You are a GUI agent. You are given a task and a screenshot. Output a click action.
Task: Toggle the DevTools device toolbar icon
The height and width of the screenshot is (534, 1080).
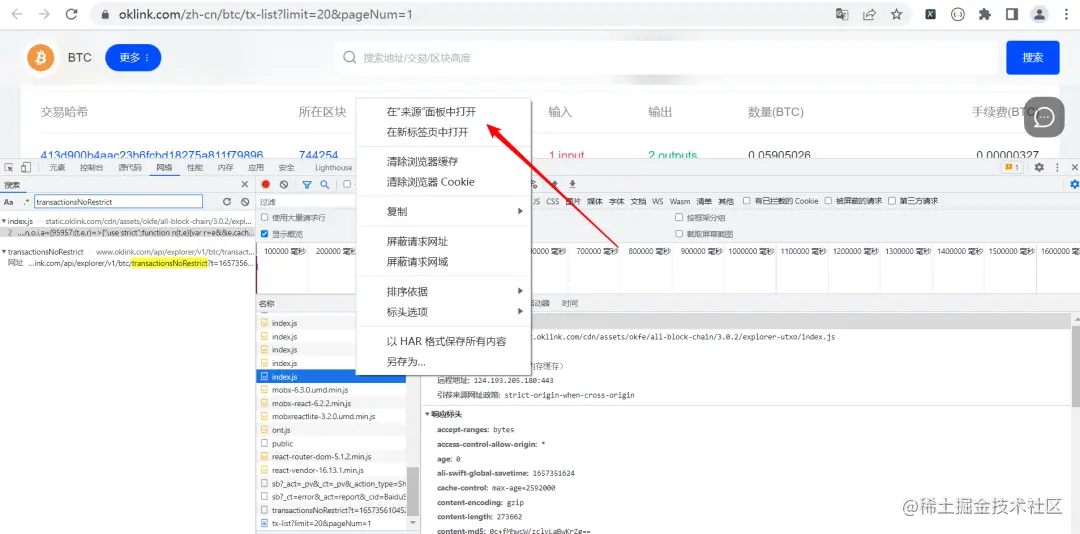25,167
